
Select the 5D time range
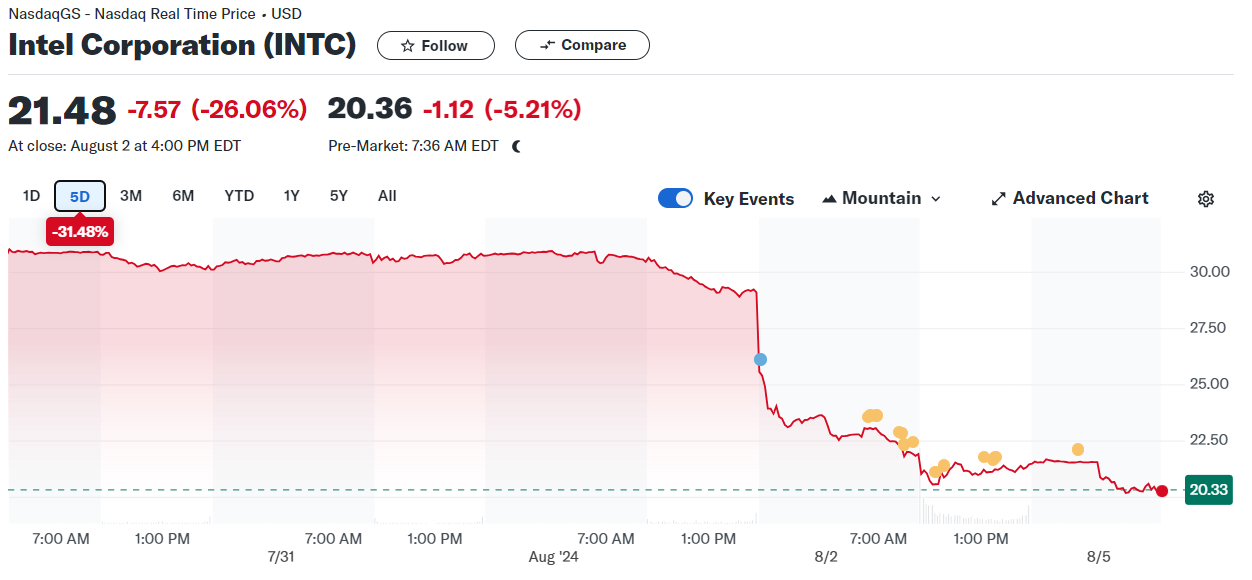tap(79, 197)
